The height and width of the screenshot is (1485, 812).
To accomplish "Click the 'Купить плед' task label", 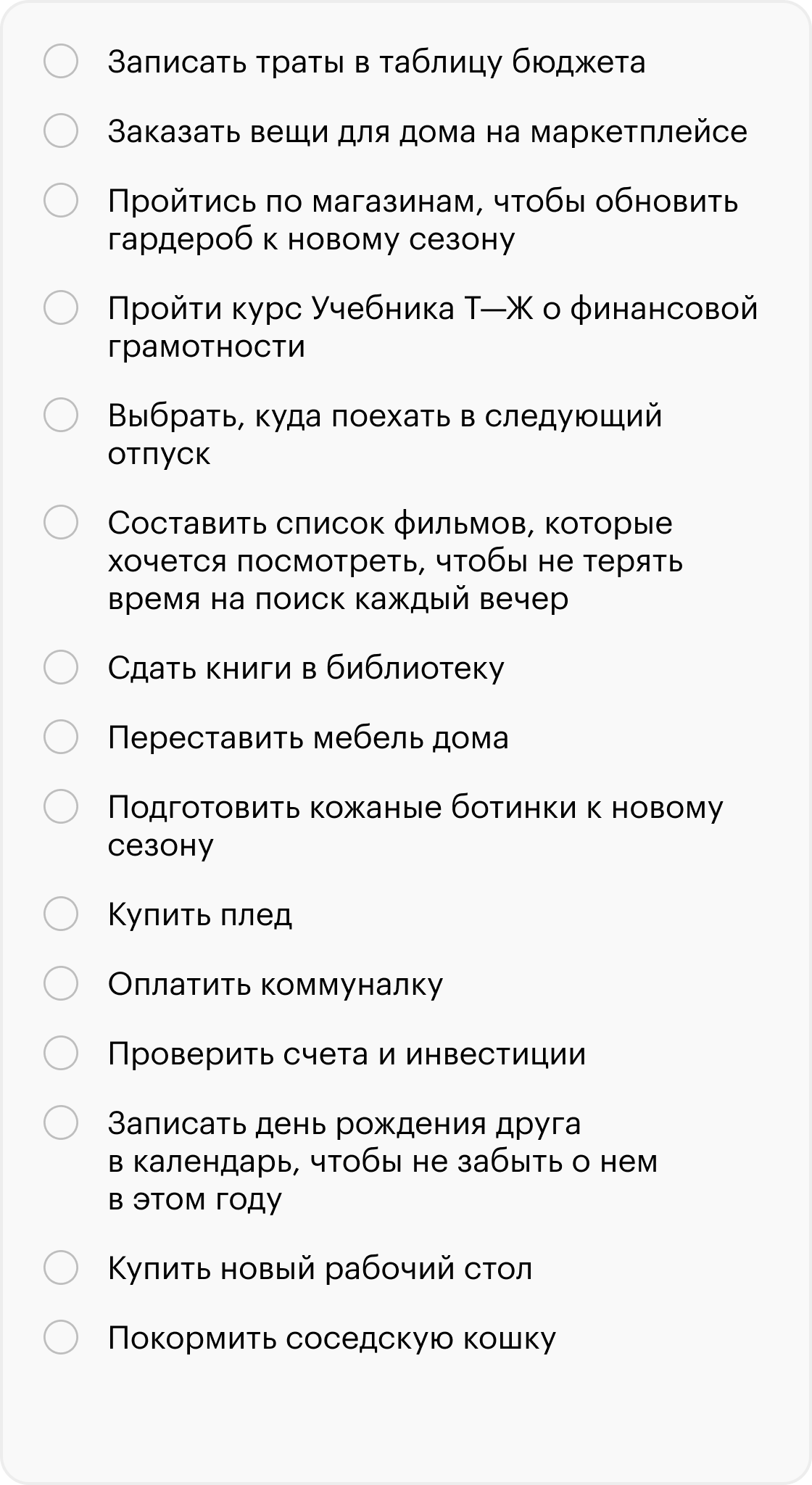I will tap(200, 915).
